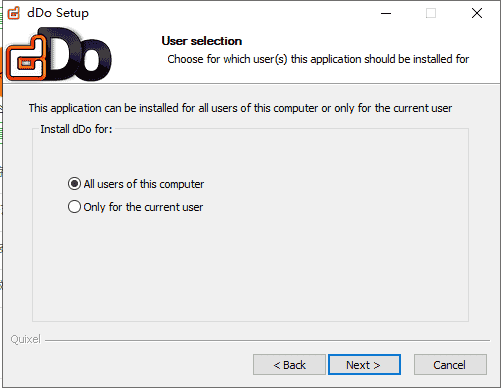Click the User selection heading
The height and width of the screenshot is (390, 503).
tap(202, 41)
